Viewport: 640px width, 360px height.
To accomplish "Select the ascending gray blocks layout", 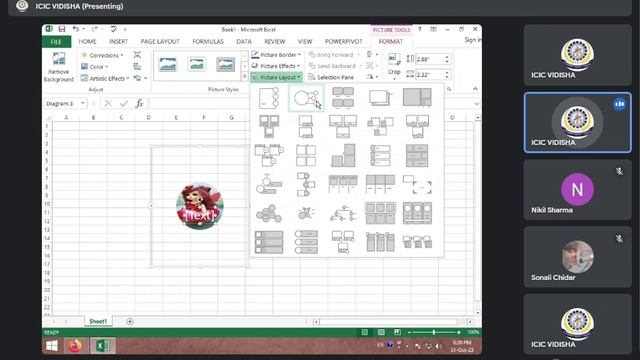I will coord(343,156).
